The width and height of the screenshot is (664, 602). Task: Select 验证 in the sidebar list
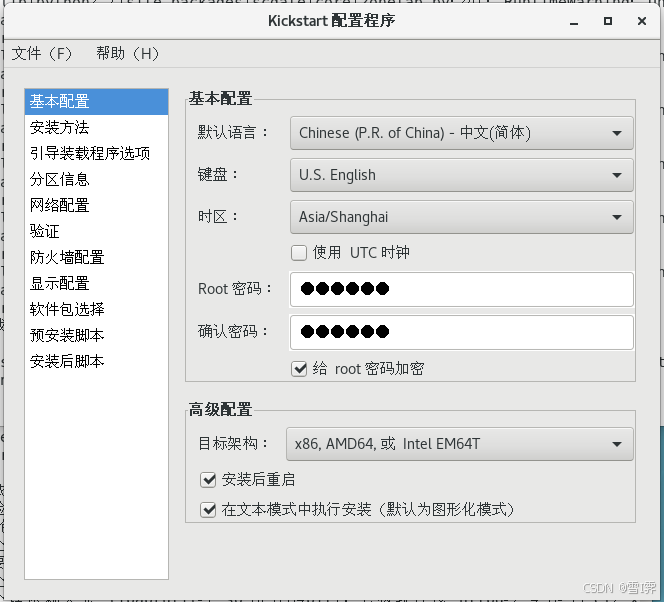(x=97, y=231)
